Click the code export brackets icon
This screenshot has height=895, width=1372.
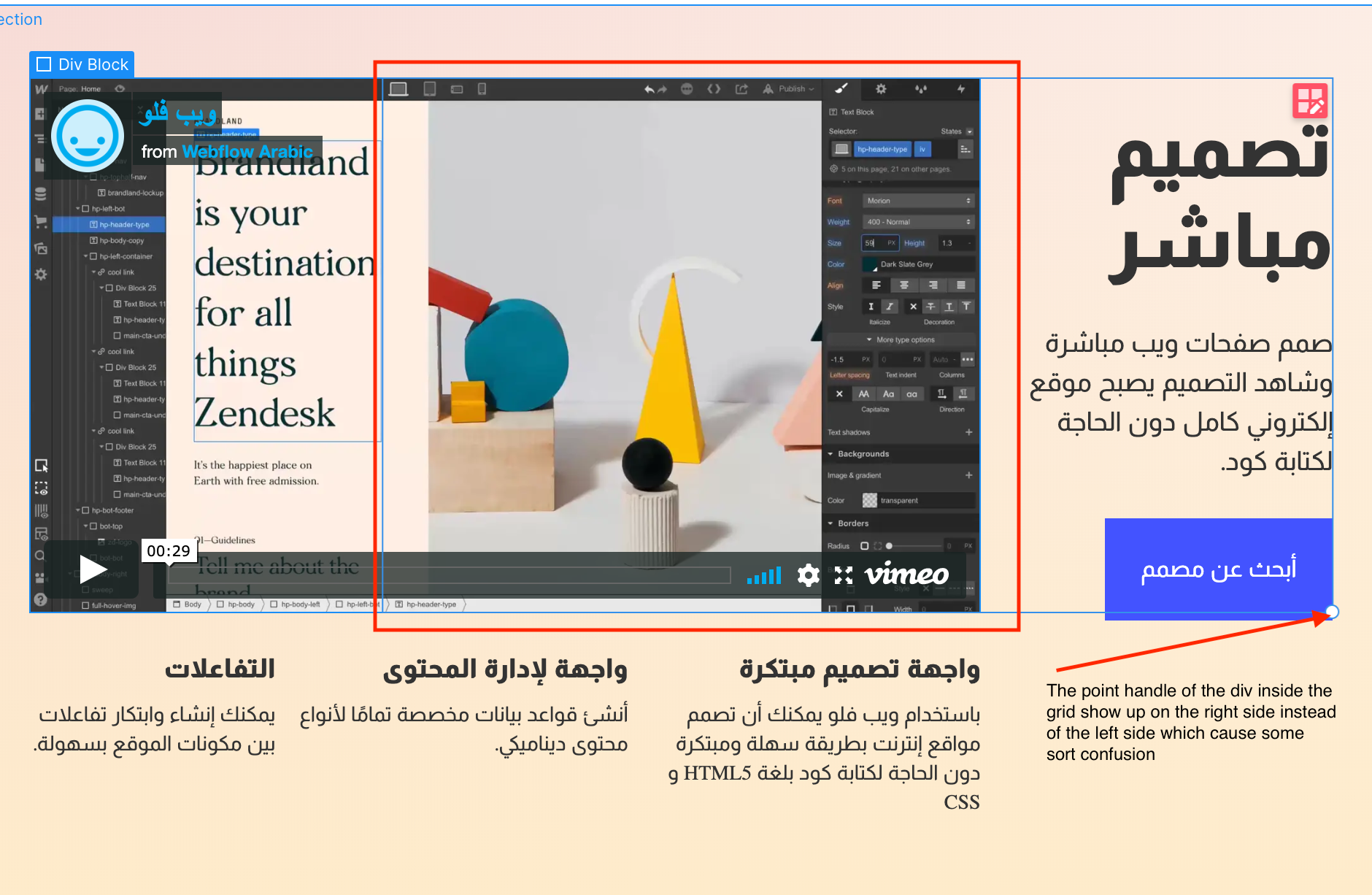[714, 89]
